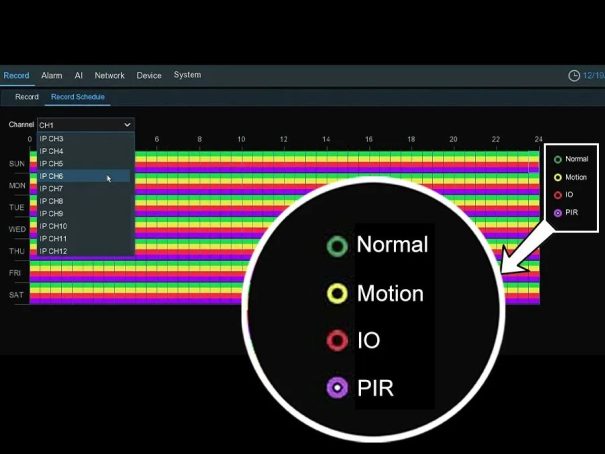Screen dimensions: 605x454
Task: Select the IO recording type radio button
Action: click(x=558, y=195)
